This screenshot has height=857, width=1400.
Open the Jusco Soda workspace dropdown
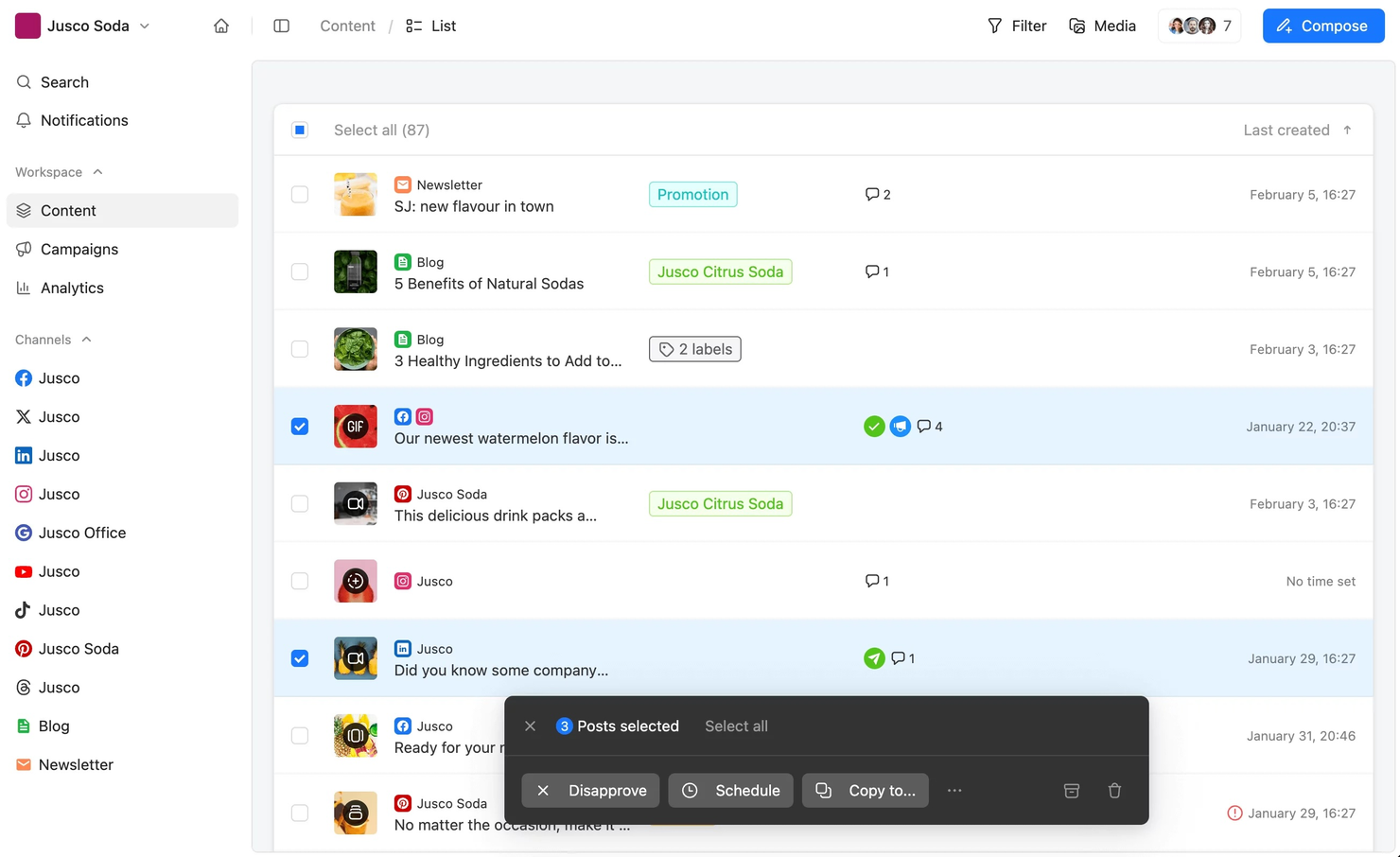(83, 26)
